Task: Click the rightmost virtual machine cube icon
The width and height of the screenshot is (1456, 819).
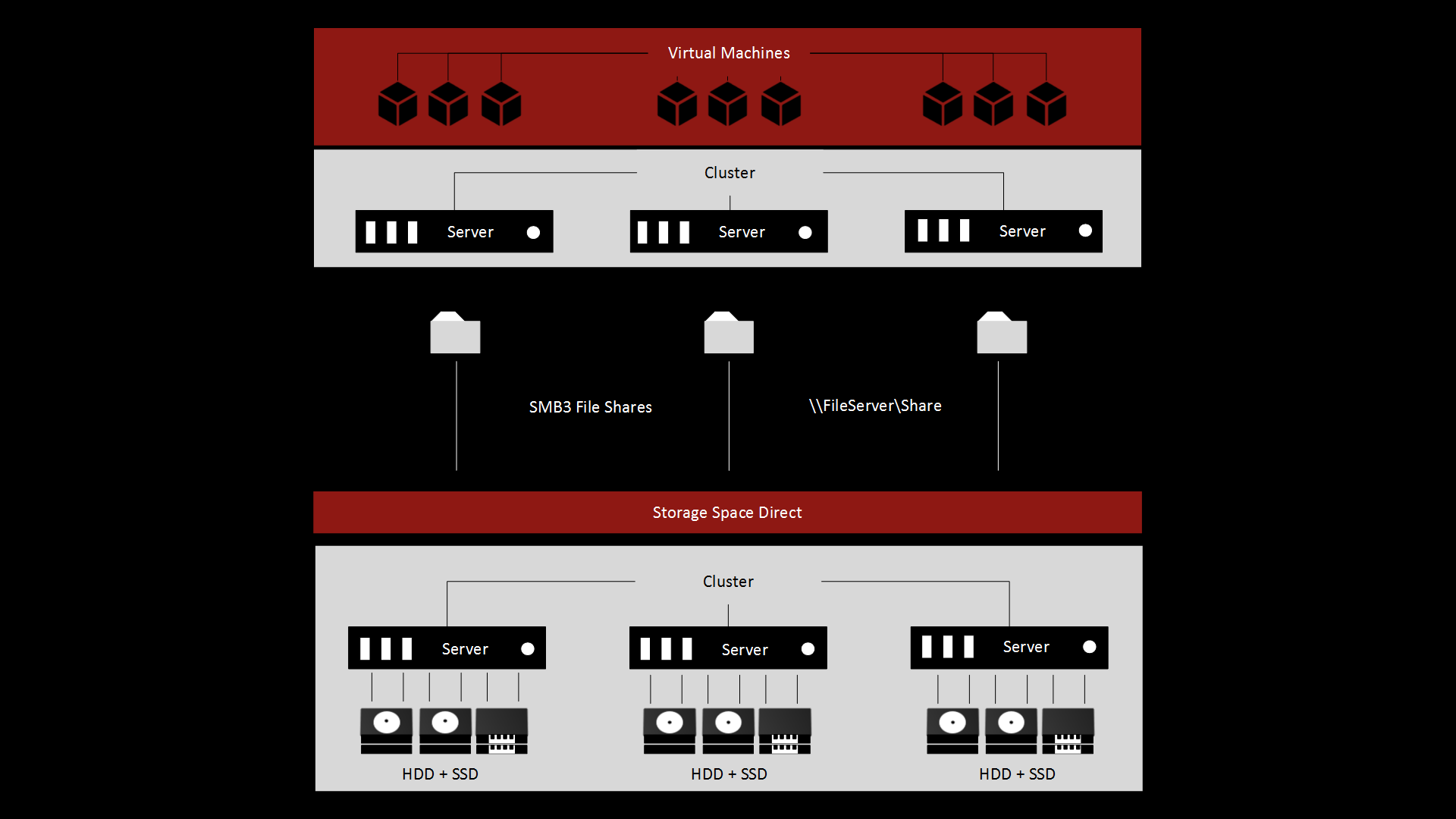Action: 1046,104
